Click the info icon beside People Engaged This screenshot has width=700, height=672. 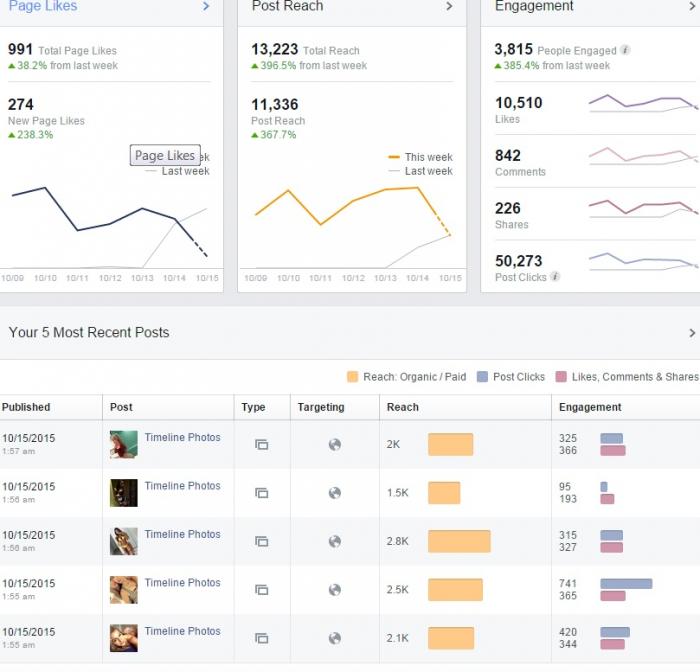pos(625,50)
